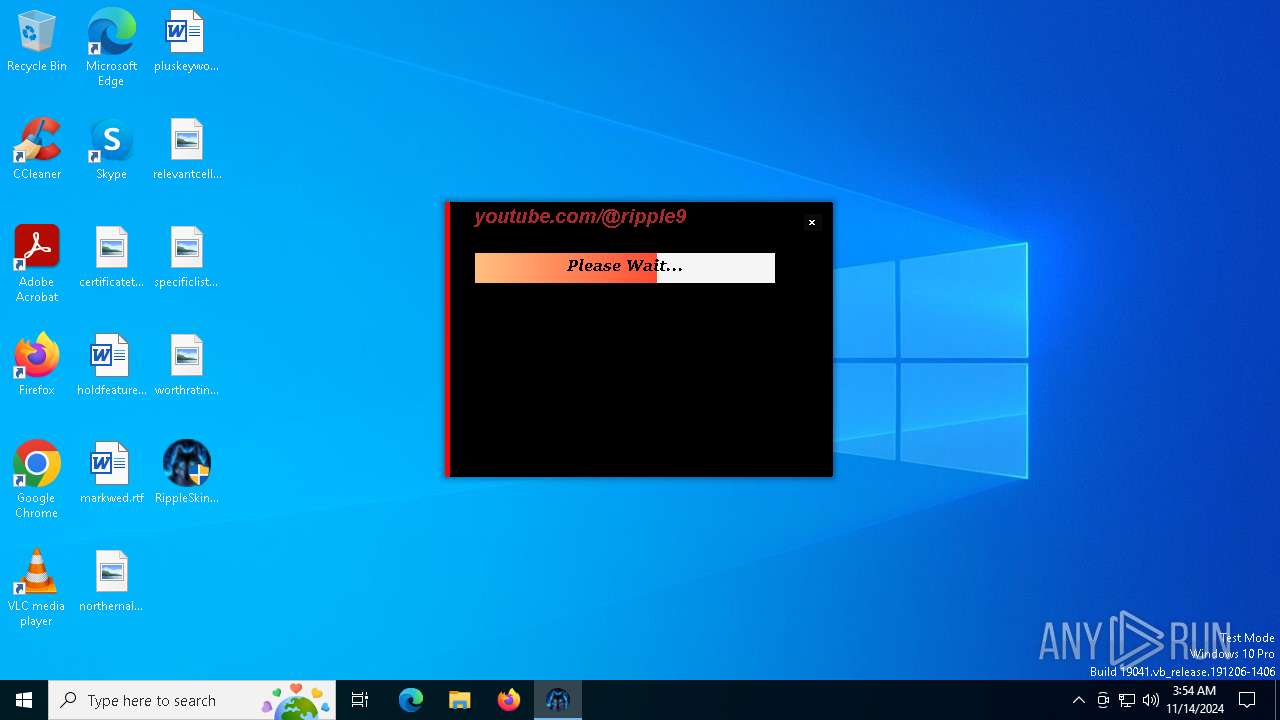Open the Action Center notifications
1280x720 pixels.
pos(1247,700)
